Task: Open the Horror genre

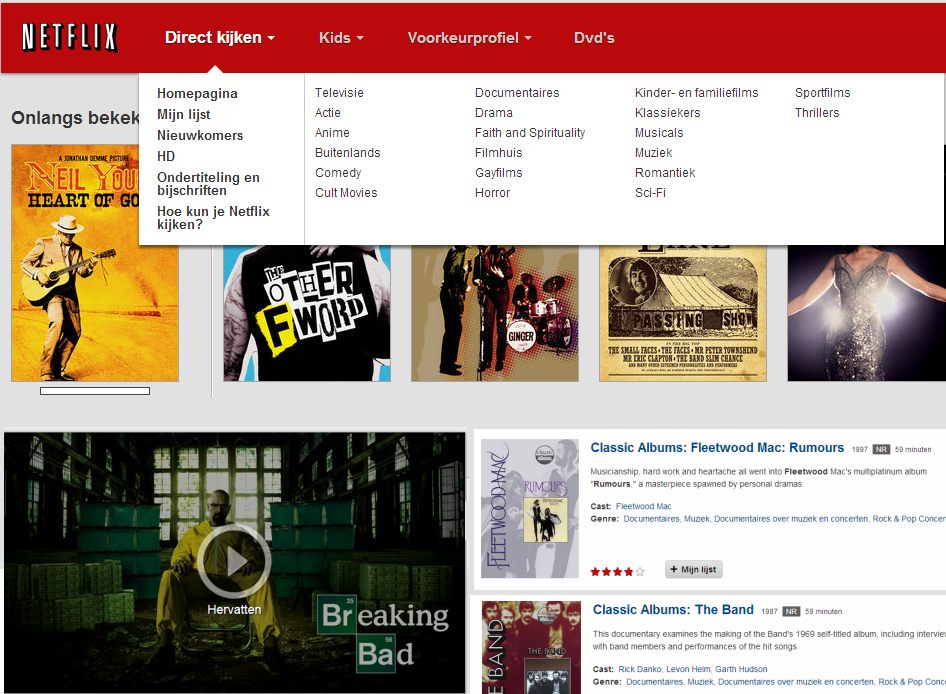Action: tap(492, 193)
